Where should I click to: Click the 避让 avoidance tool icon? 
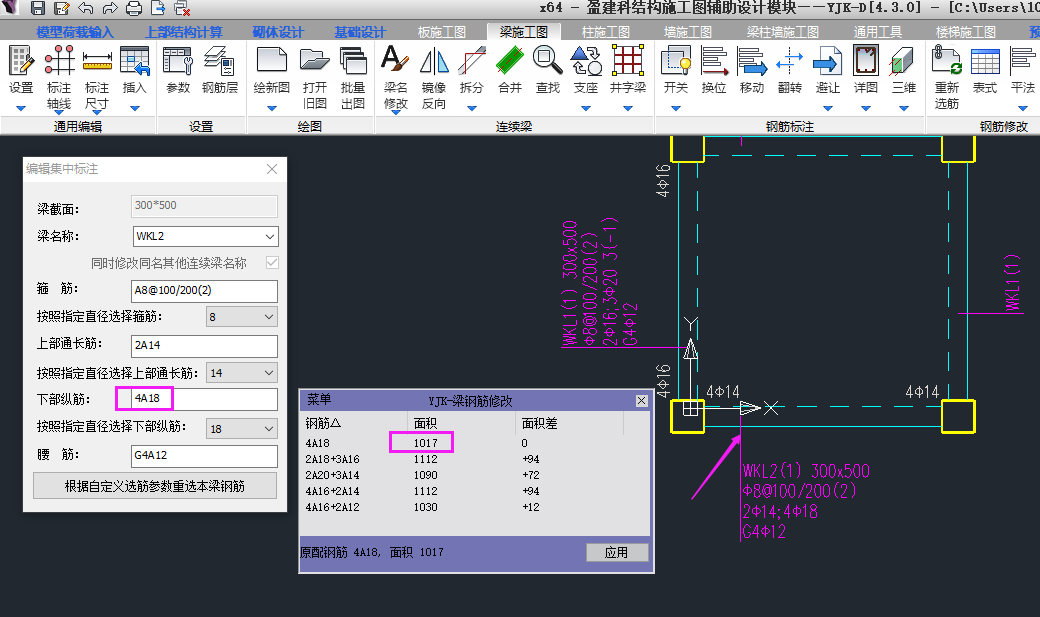(x=828, y=61)
